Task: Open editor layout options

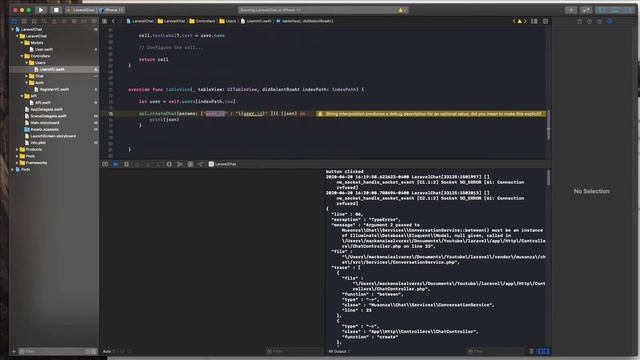Action: (534, 21)
